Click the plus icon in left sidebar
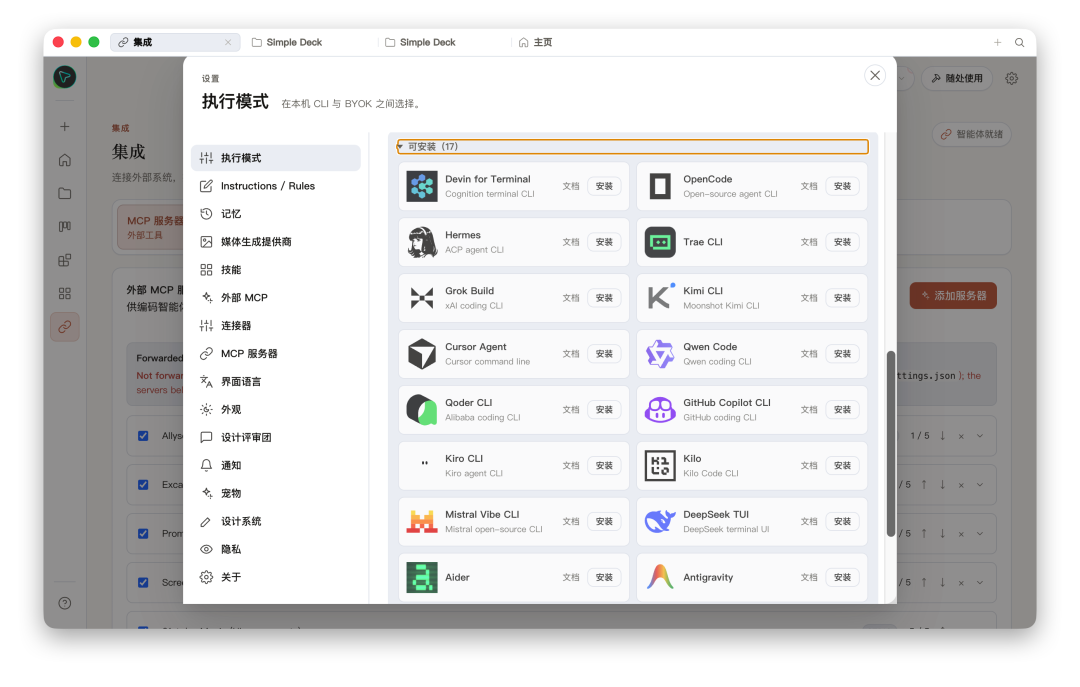Screen dimensions: 1080x687 click(x=65, y=127)
